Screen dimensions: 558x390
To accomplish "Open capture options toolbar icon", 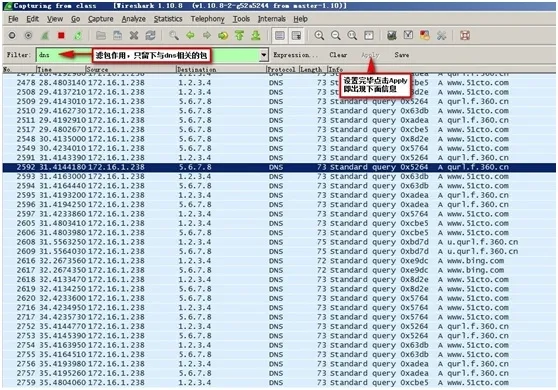I will (28, 36).
